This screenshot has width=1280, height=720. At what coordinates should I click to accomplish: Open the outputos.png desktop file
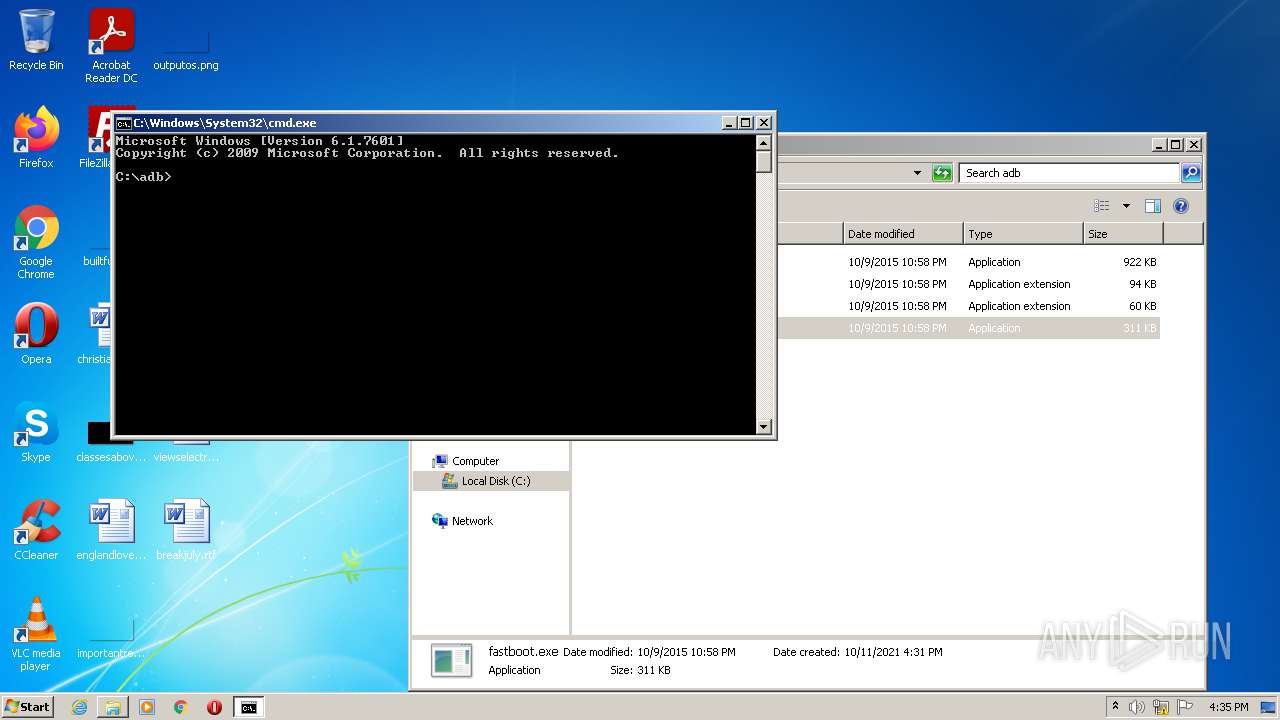coord(186,52)
